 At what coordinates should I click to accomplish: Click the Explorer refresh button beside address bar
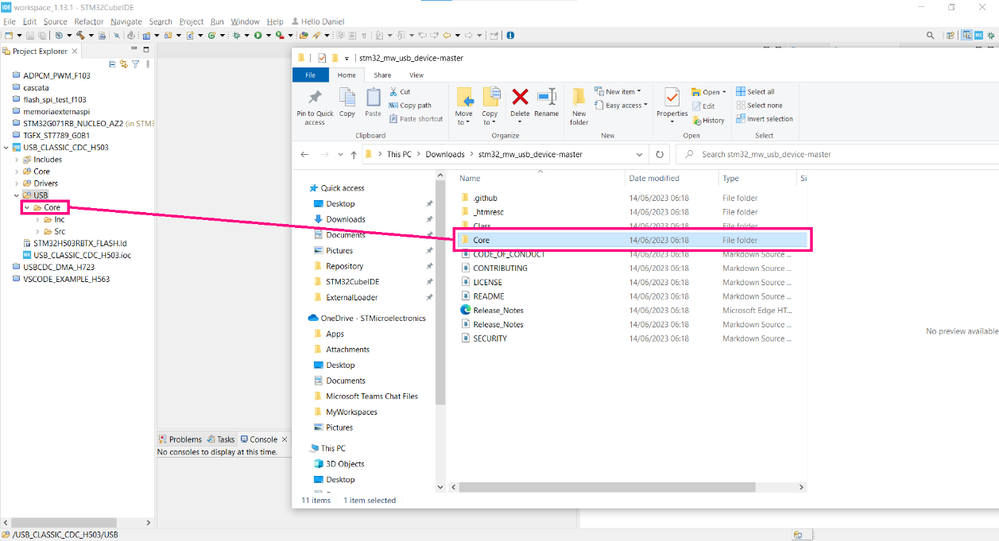(x=659, y=154)
